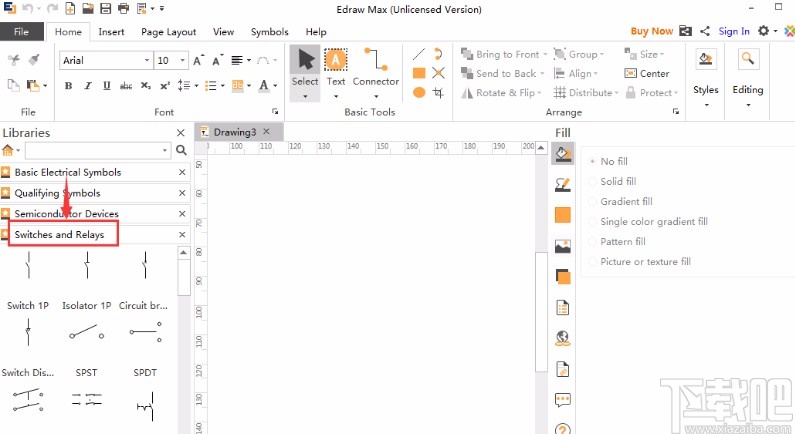Click the share icon

click(705, 31)
